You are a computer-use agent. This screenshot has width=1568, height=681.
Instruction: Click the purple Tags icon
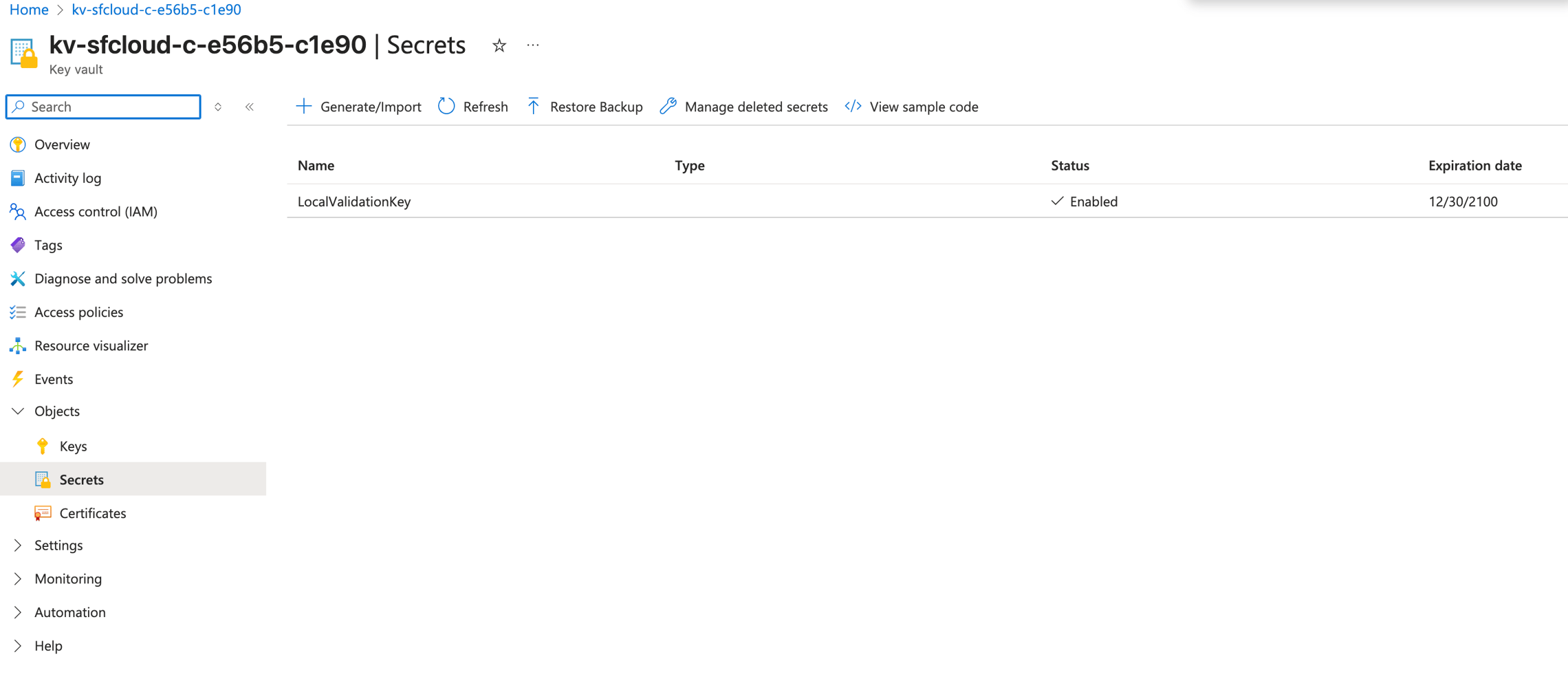(18, 245)
